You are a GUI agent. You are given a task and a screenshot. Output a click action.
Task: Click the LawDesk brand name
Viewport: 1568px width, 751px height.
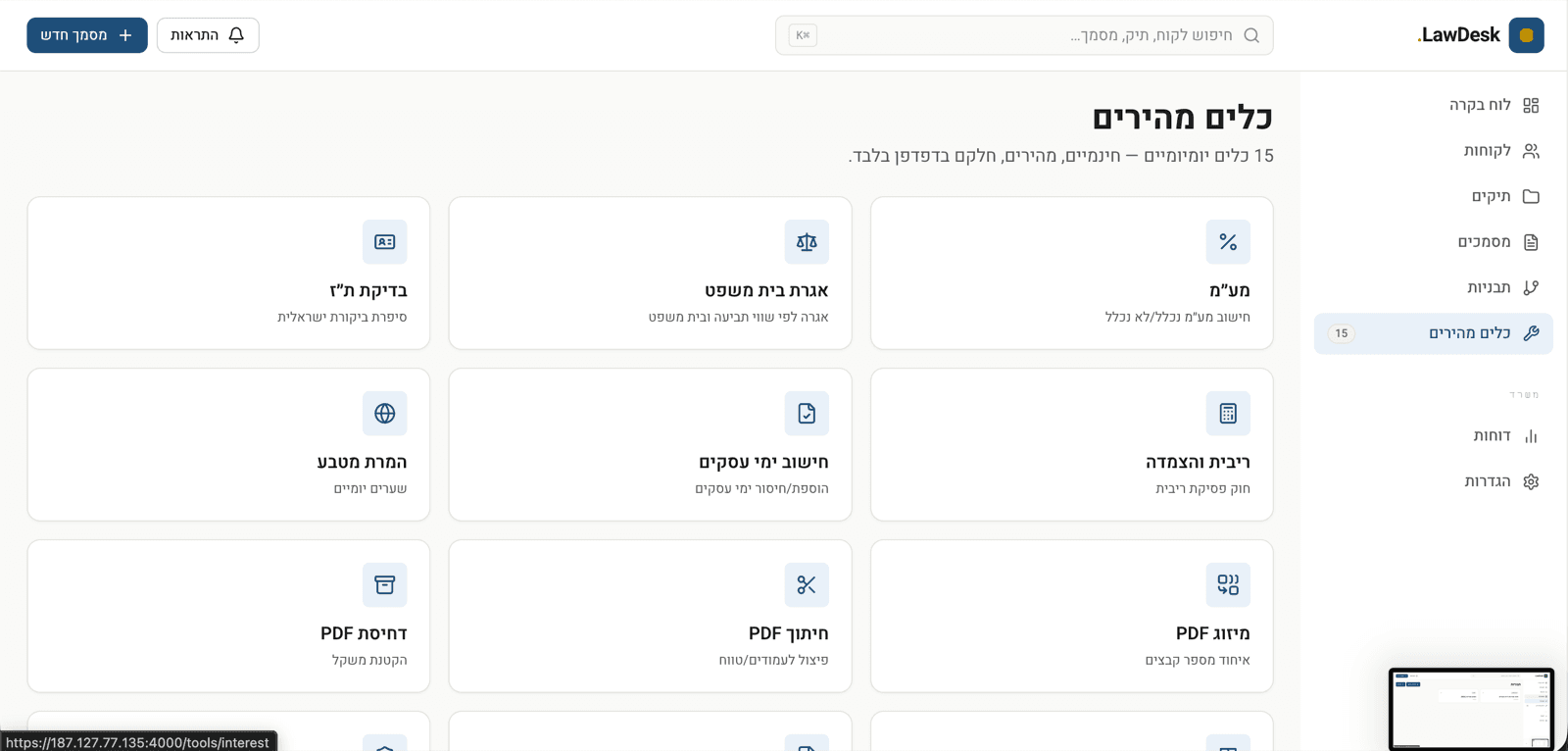coord(1458,35)
